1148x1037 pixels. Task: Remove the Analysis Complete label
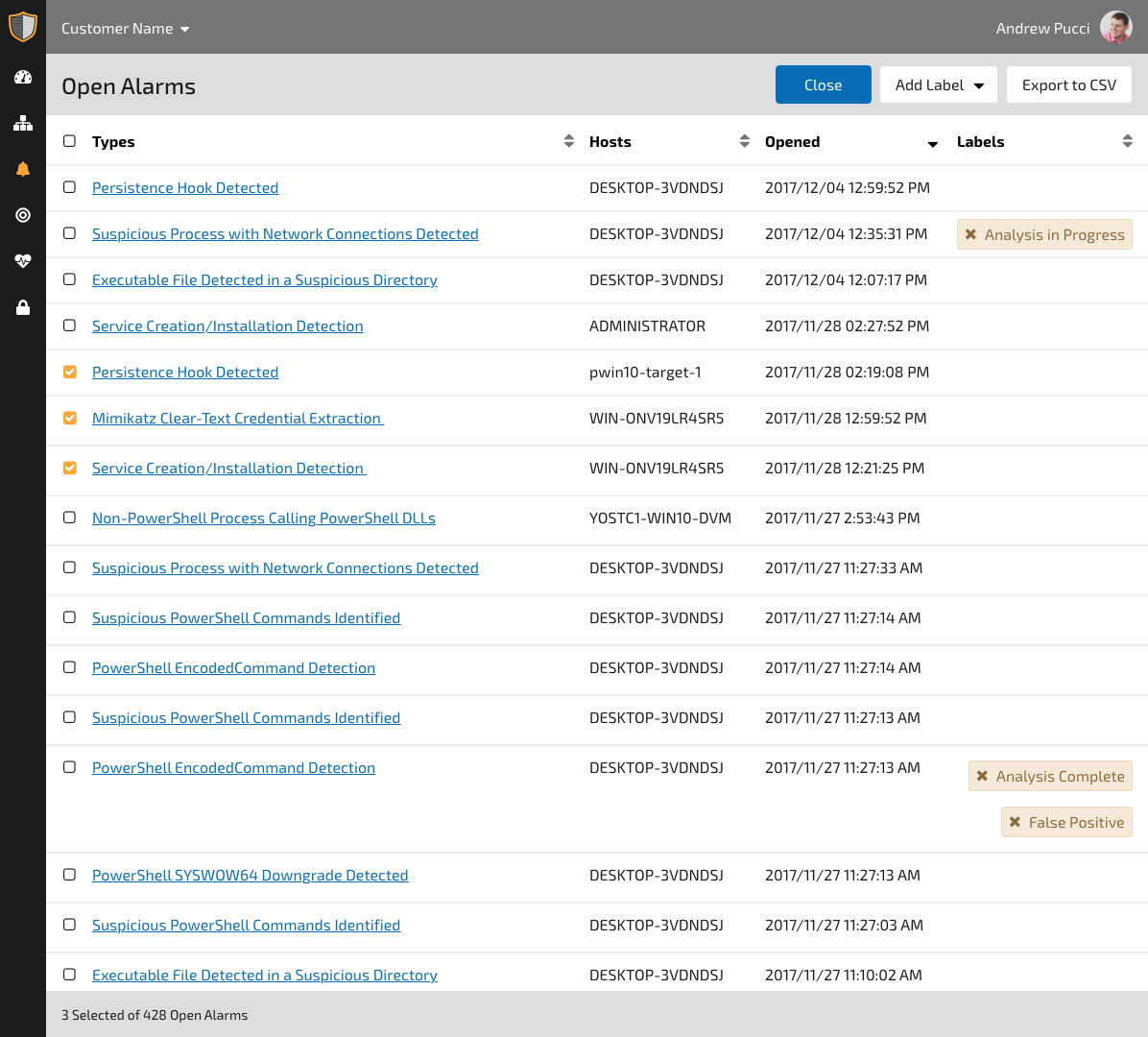[983, 776]
